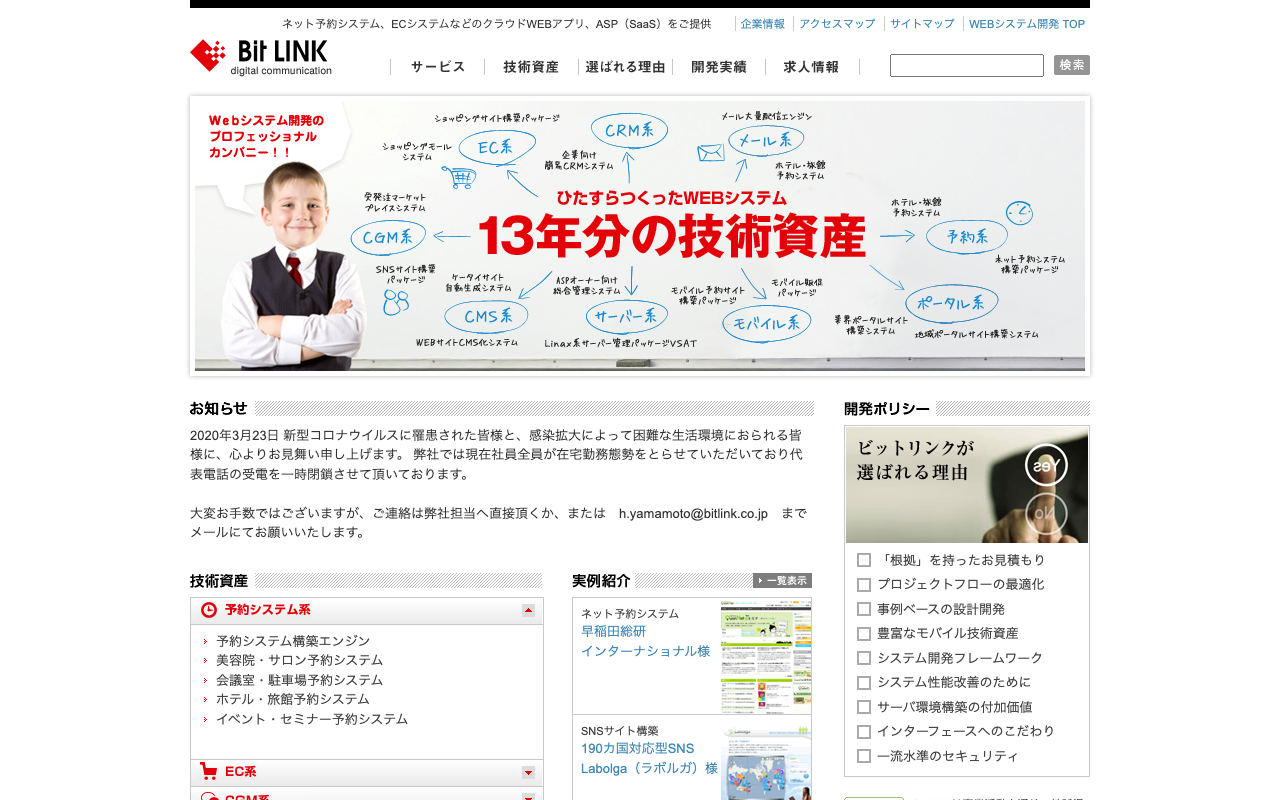Screen dimensions: 1280x800
Task: Check インターフェースへのこだわり checkbox
Action: pos(864,732)
